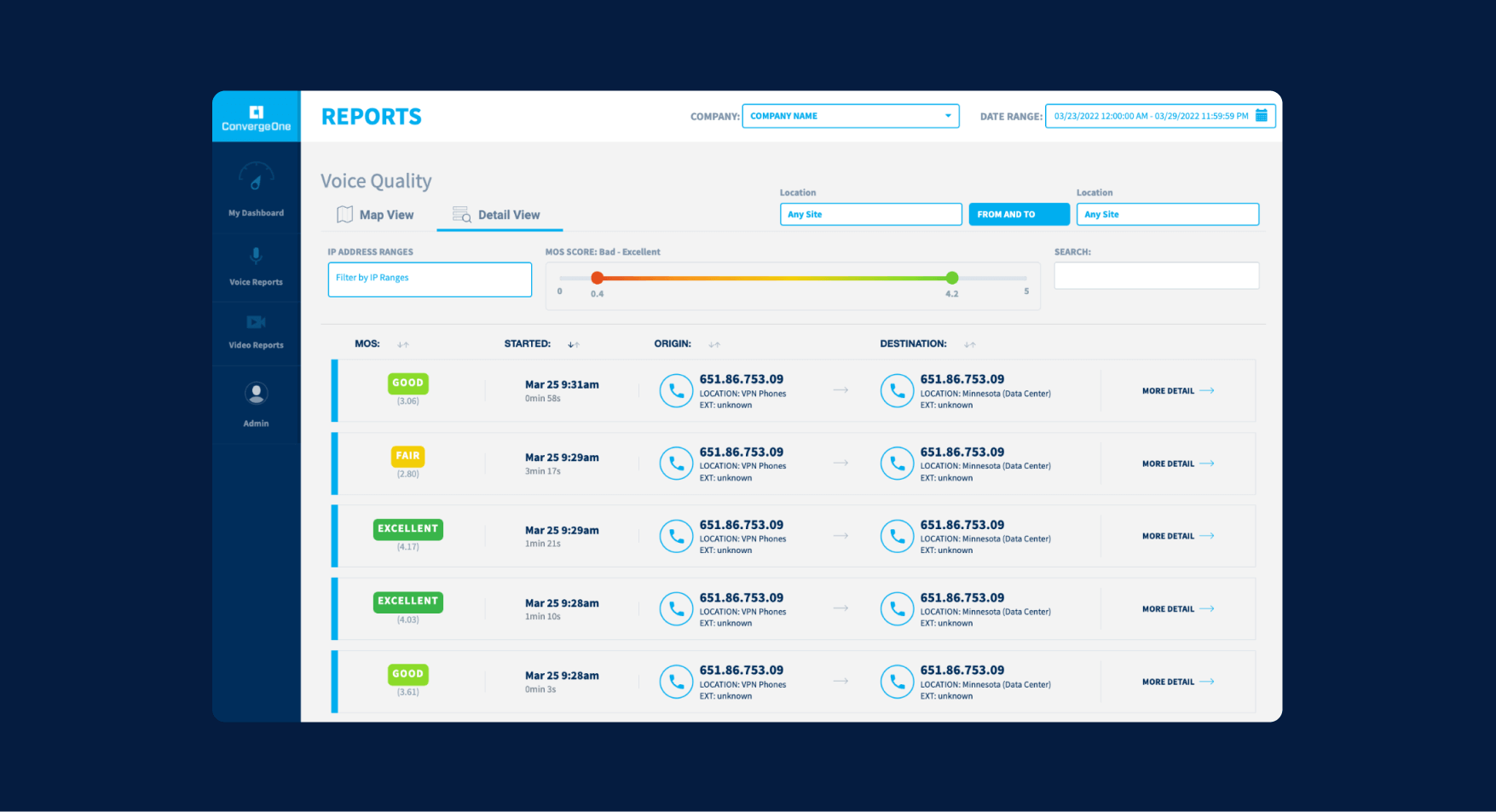The image size is (1496, 812).
Task: Open Voice Reports microphone icon
Action: (x=256, y=255)
